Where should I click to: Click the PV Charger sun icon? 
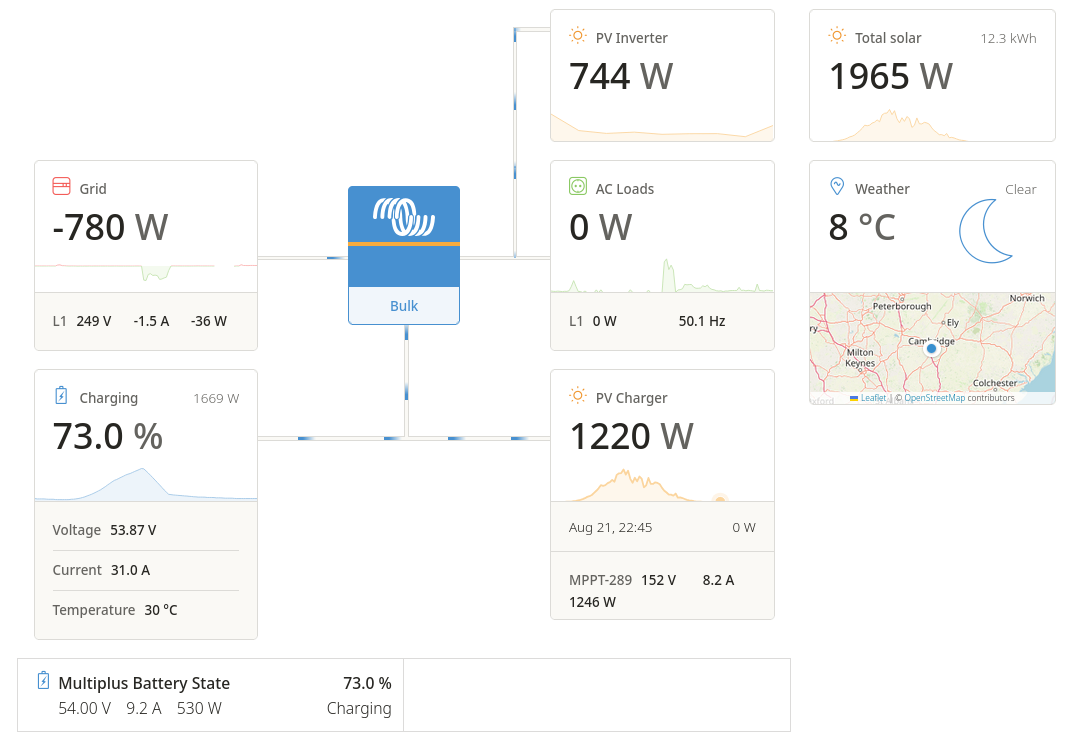(x=577, y=396)
